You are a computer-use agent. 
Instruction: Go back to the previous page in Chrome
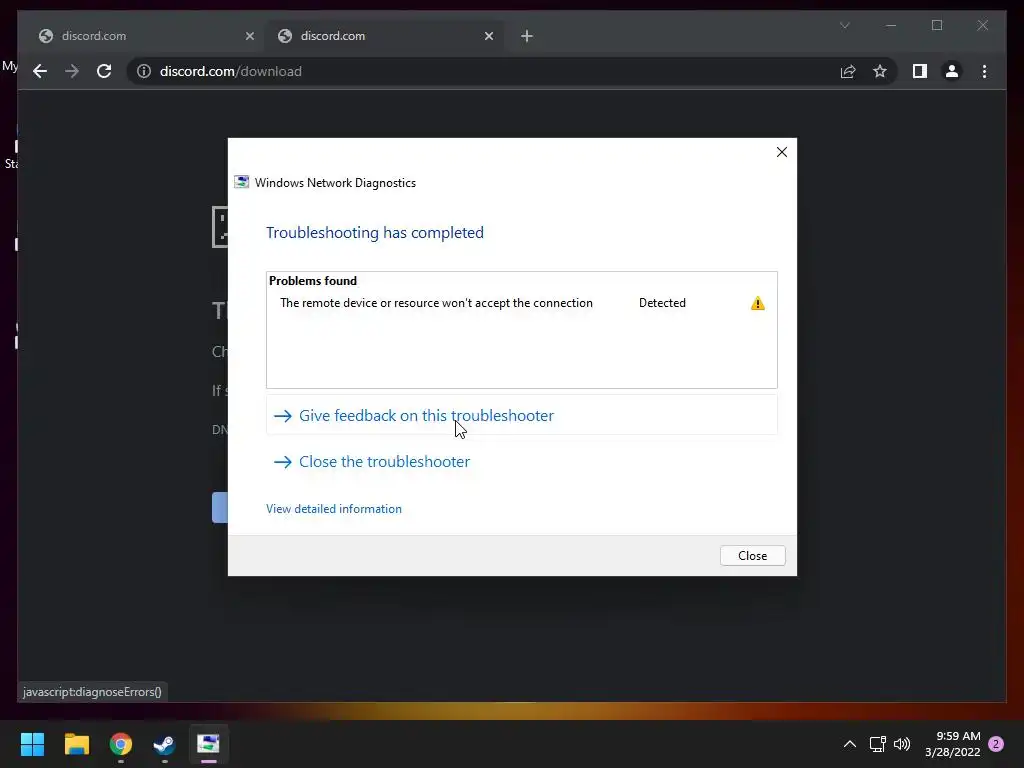(40, 71)
